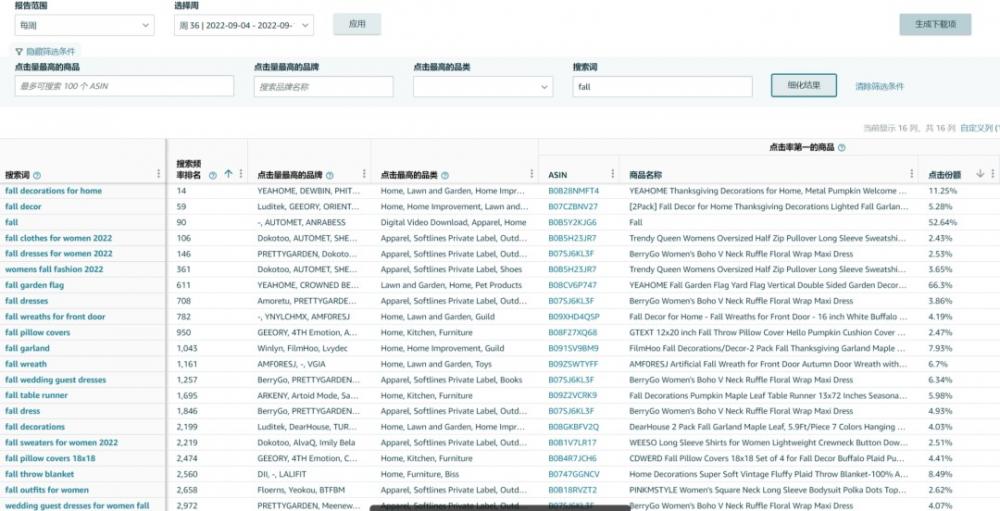Click the 52.64% click share cell
Viewport: 1000px width, 511px height.
click(x=943, y=223)
